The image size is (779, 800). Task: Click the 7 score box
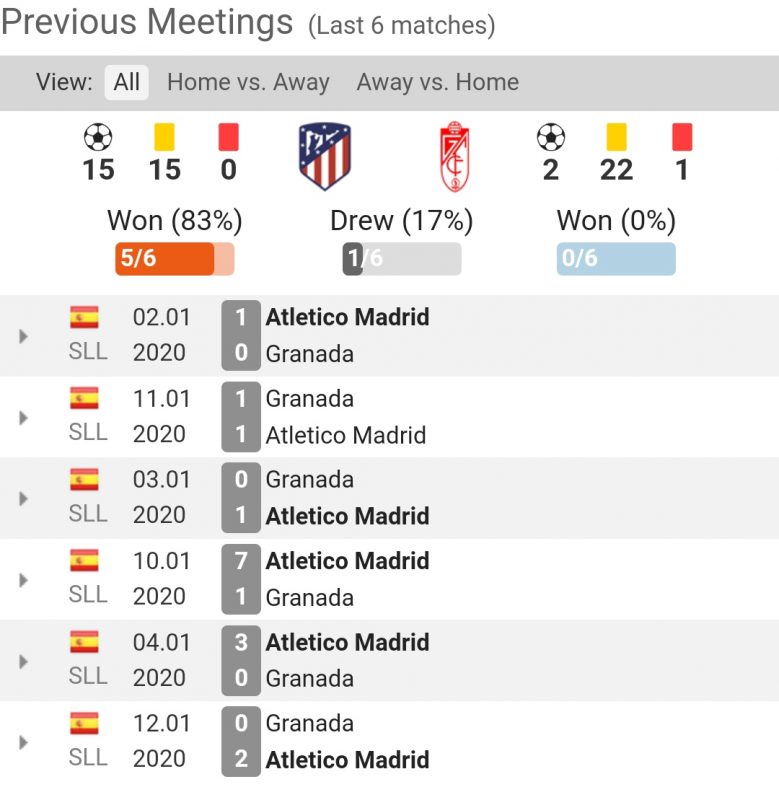pos(241,561)
